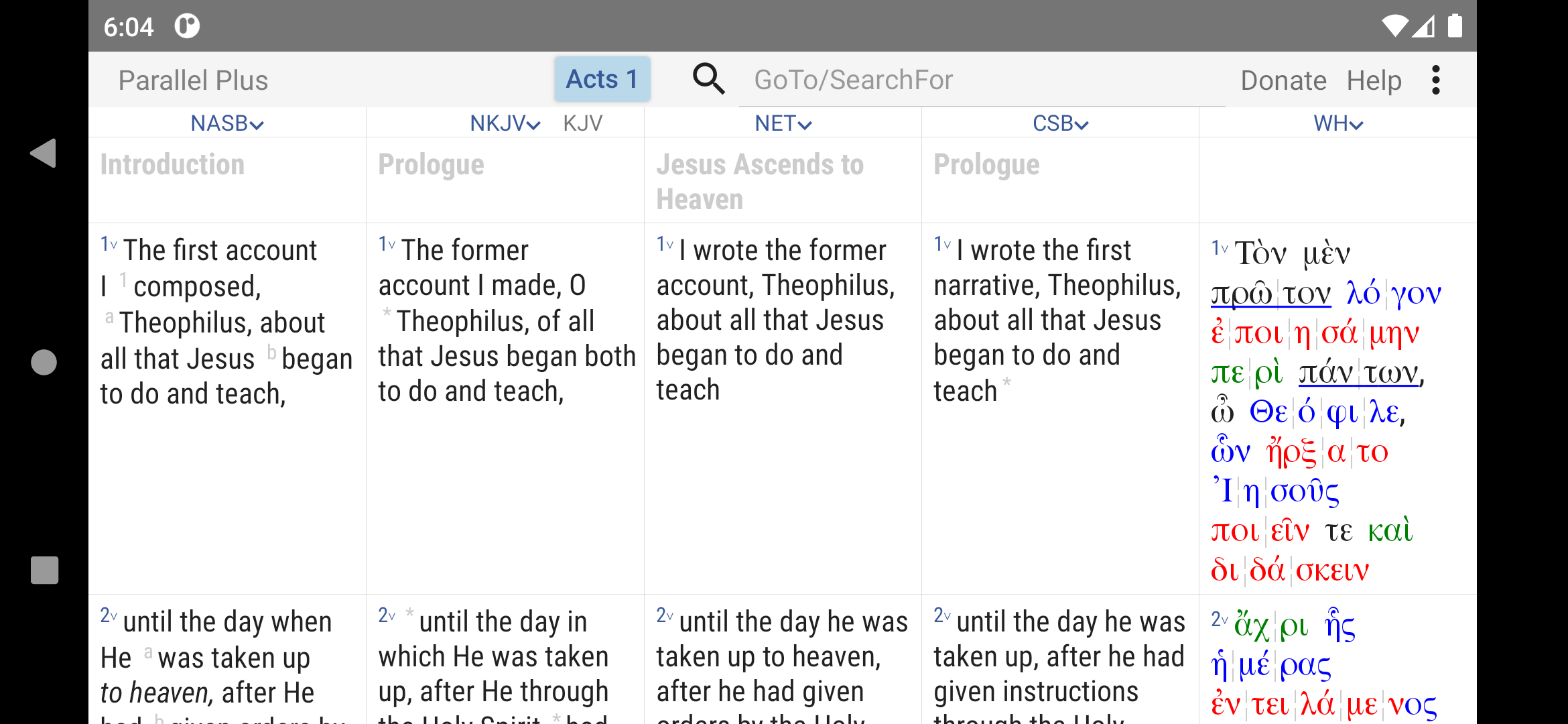Open the NET version dropdown
The height and width of the screenshot is (724, 1568).
[x=783, y=123]
